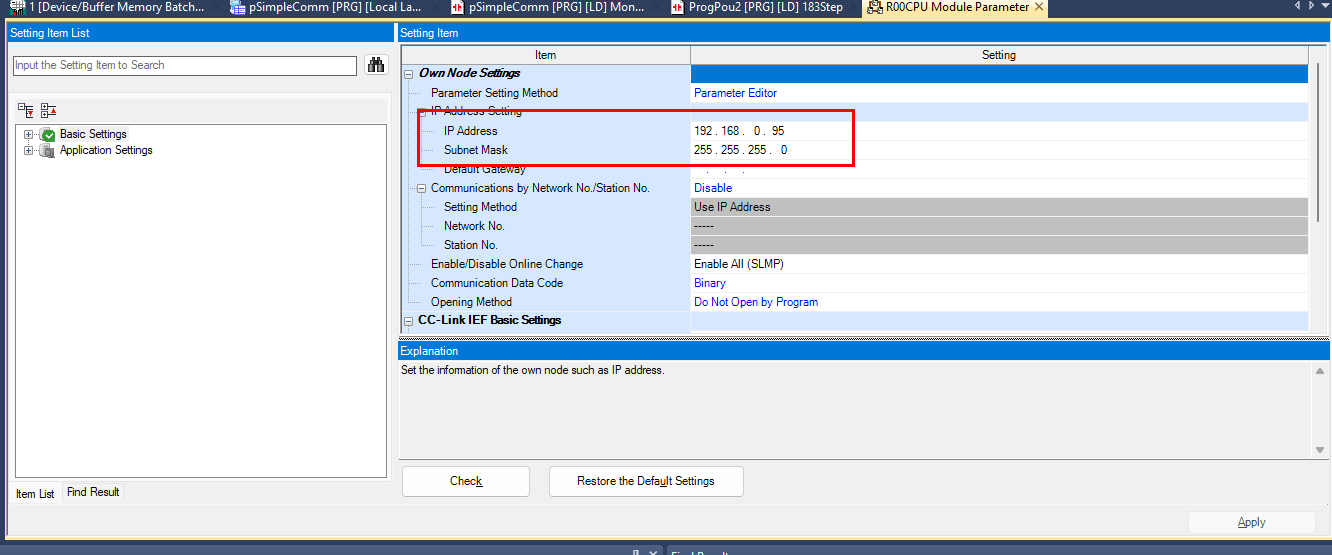
Task: Click the Binary setting value
Action: click(x=710, y=283)
